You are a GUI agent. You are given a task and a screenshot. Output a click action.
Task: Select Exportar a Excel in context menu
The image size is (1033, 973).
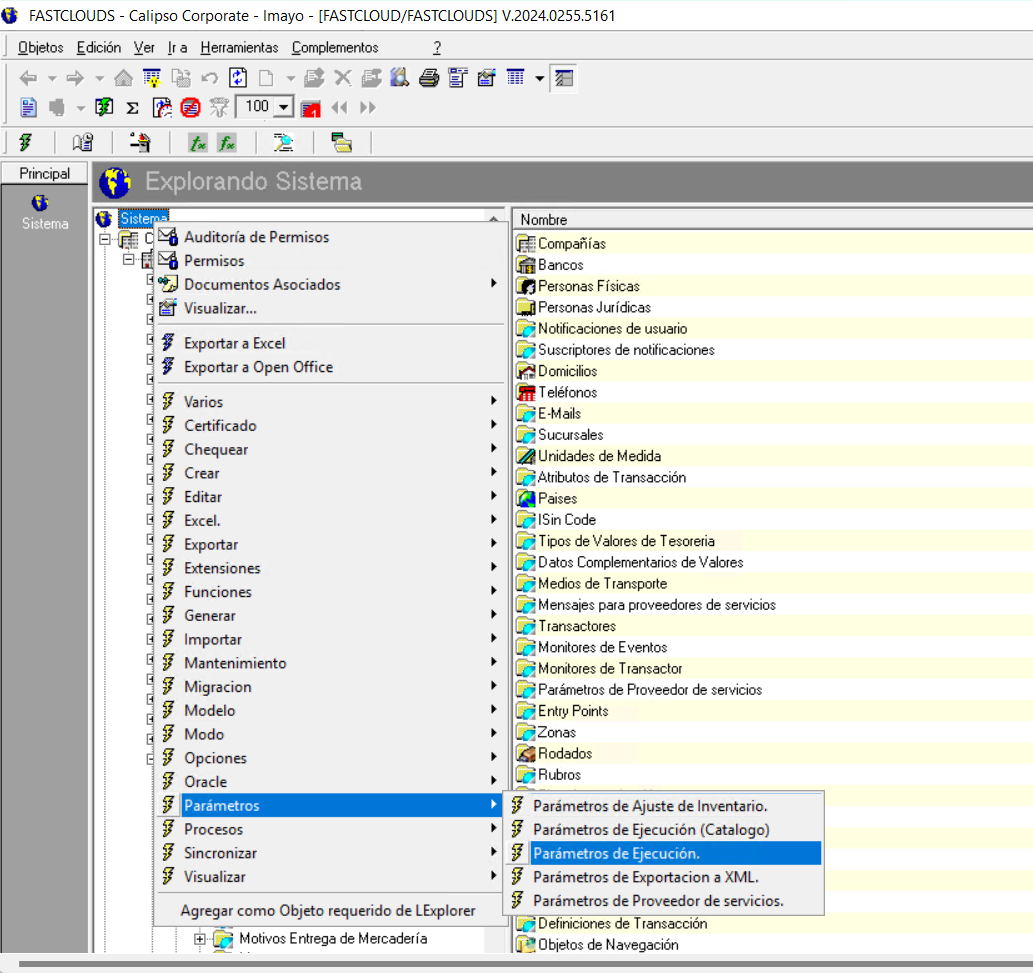click(x=330, y=343)
